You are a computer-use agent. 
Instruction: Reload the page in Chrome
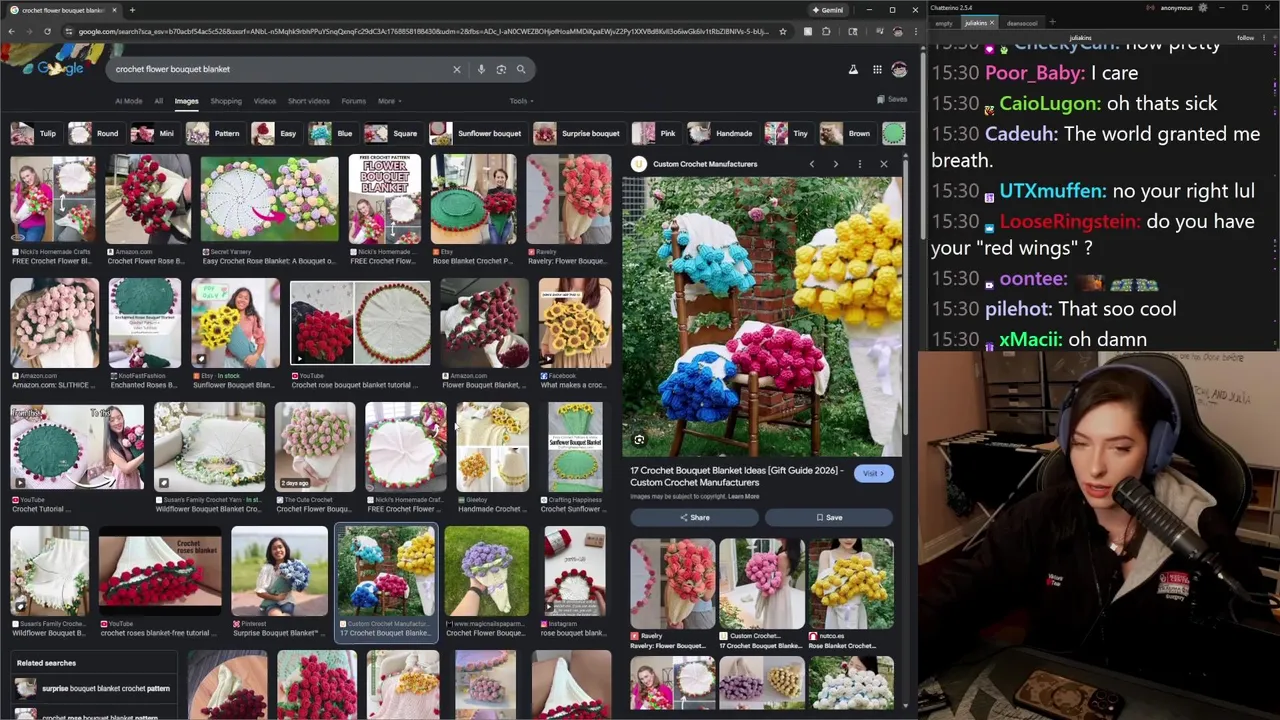pyautogui.click(x=47, y=31)
